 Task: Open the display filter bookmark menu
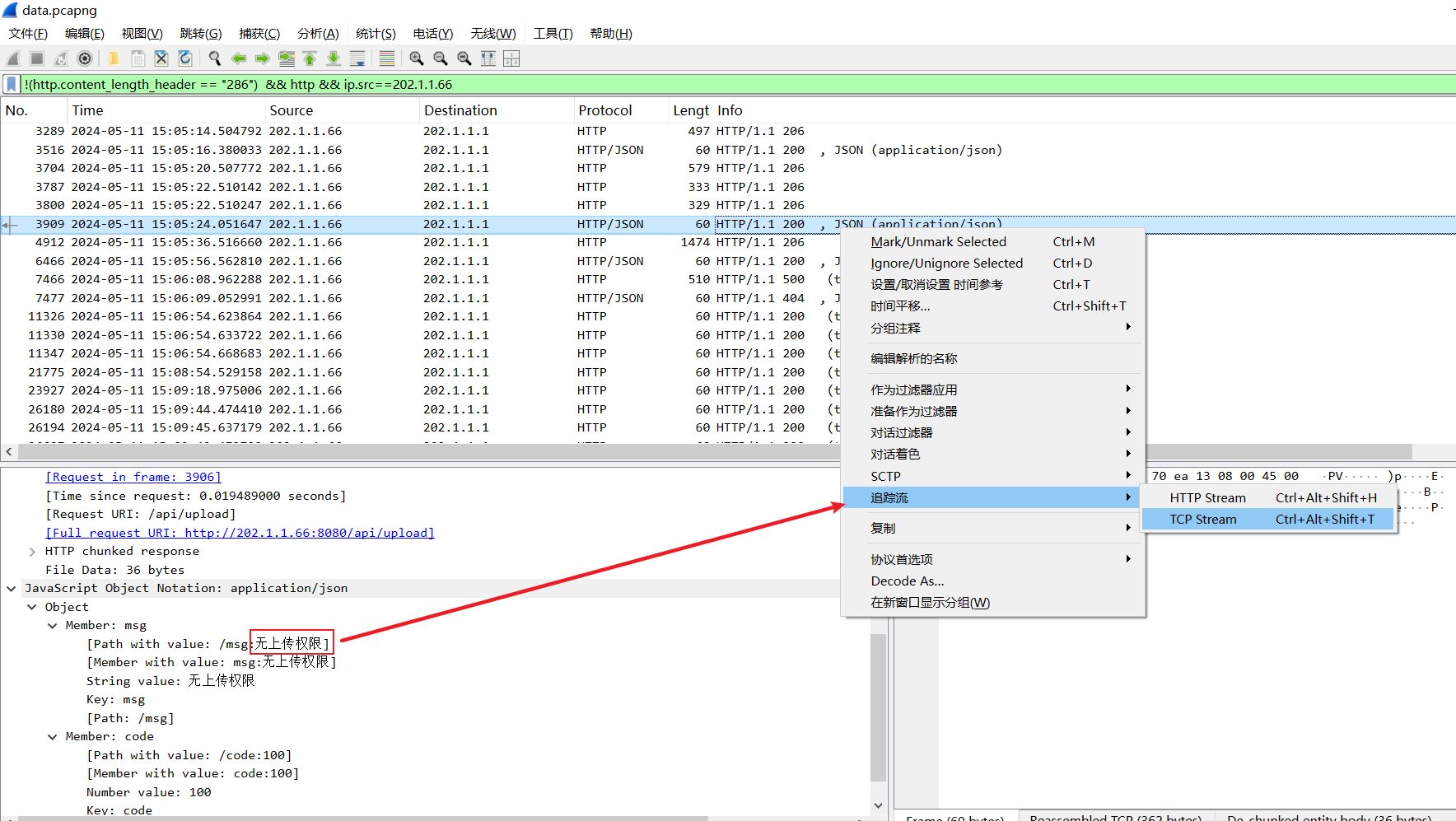point(12,84)
